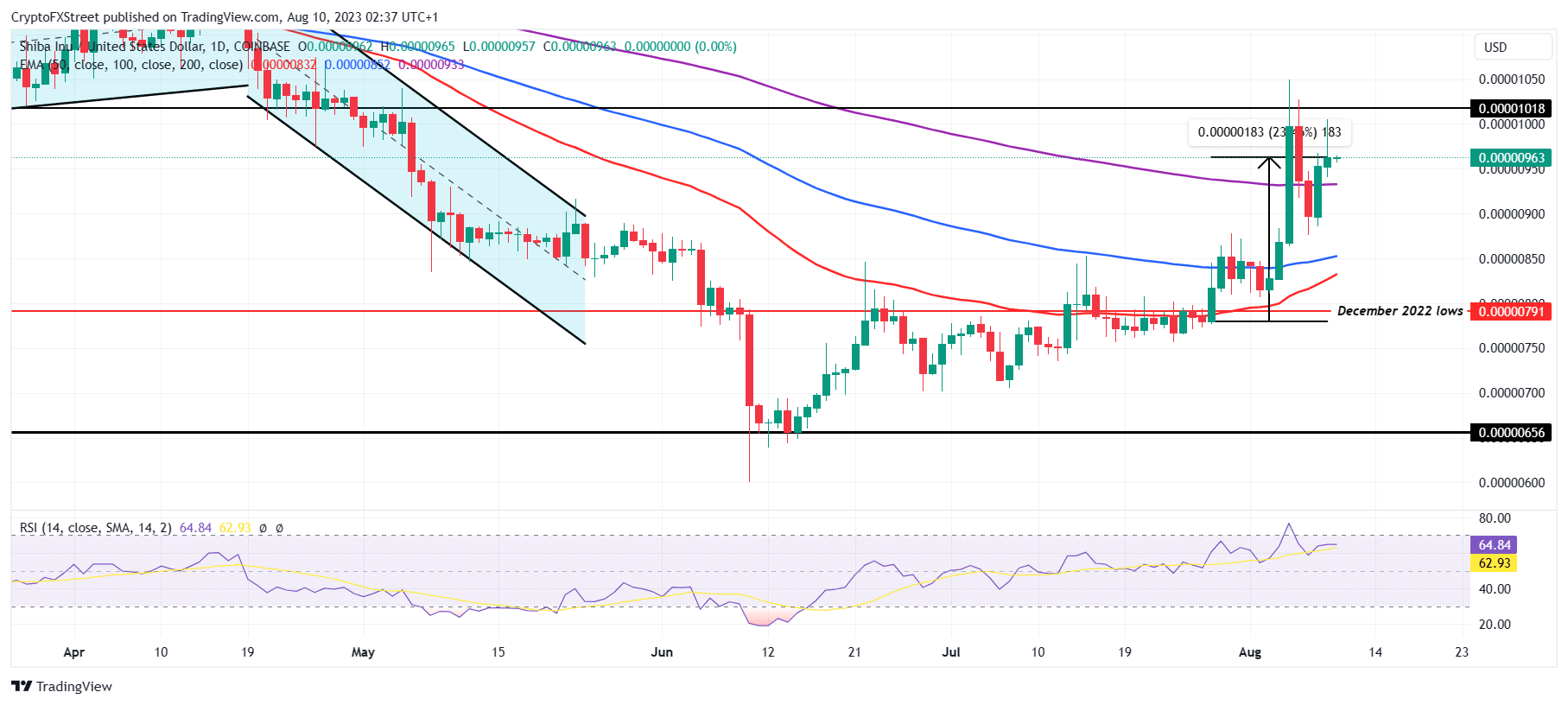Click the black 0.00001018 resistance price label
The width and height of the screenshot is (1568, 705).
pos(1511,109)
